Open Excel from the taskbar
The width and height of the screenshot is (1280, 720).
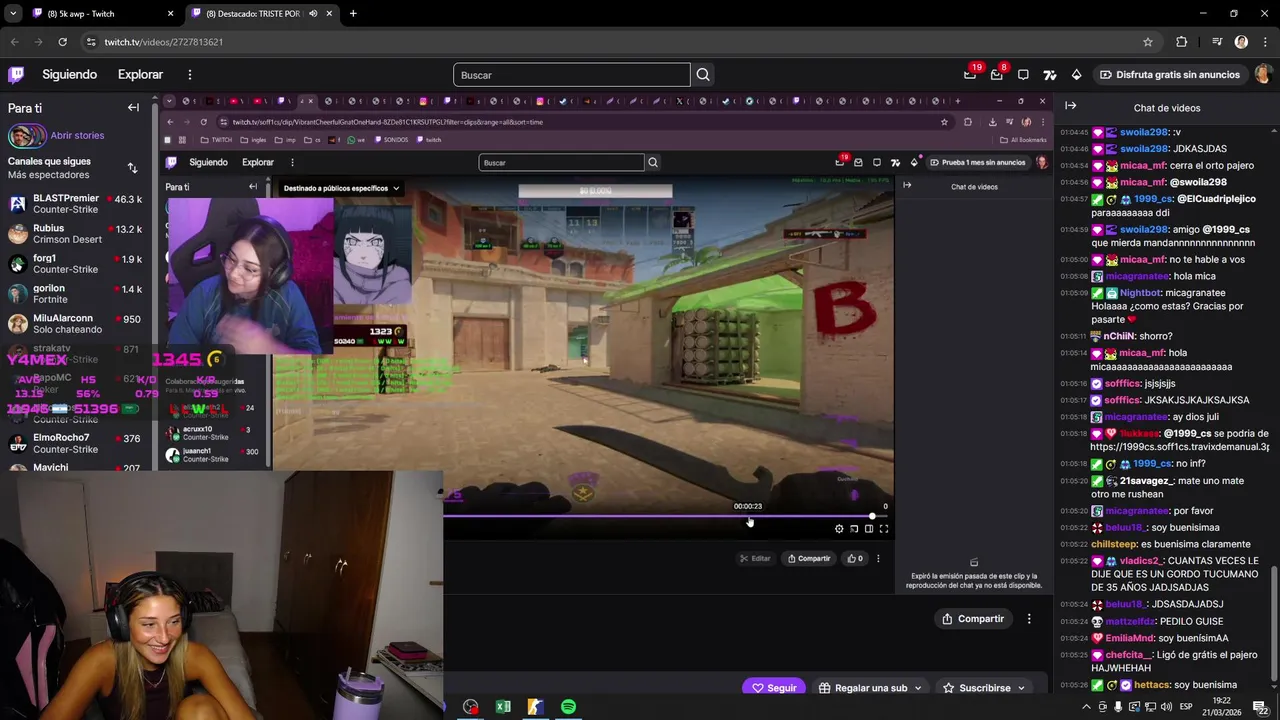coord(503,707)
